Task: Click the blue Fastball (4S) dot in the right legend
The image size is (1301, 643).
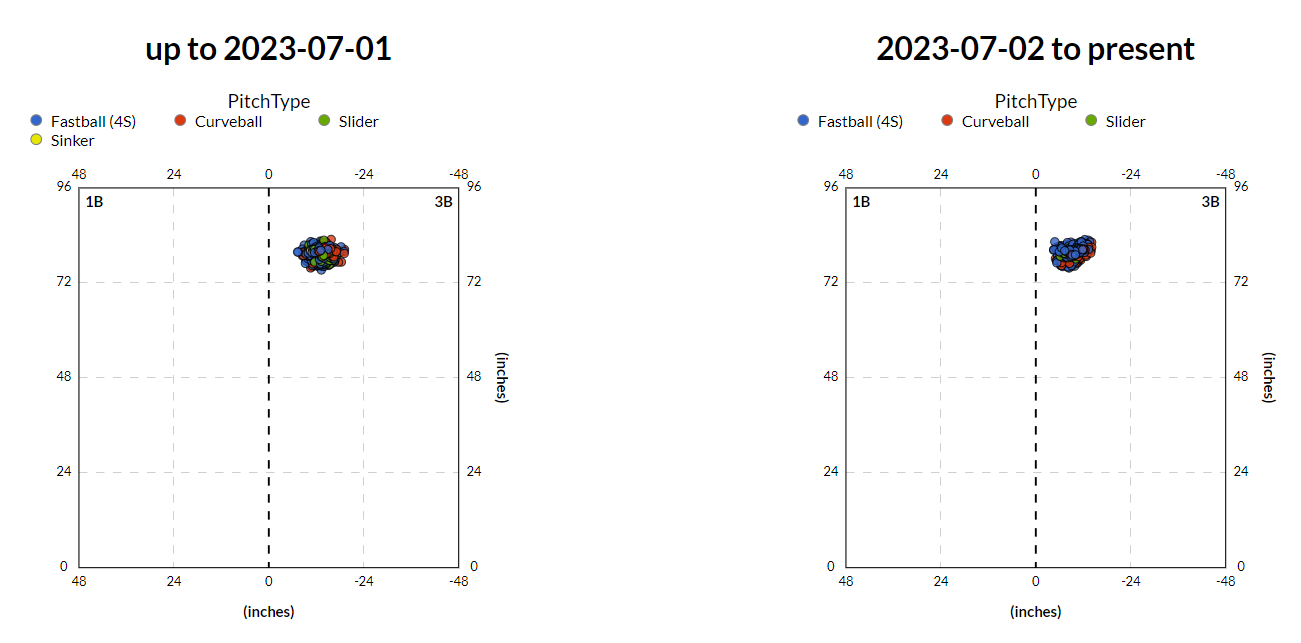Action: click(x=803, y=121)
